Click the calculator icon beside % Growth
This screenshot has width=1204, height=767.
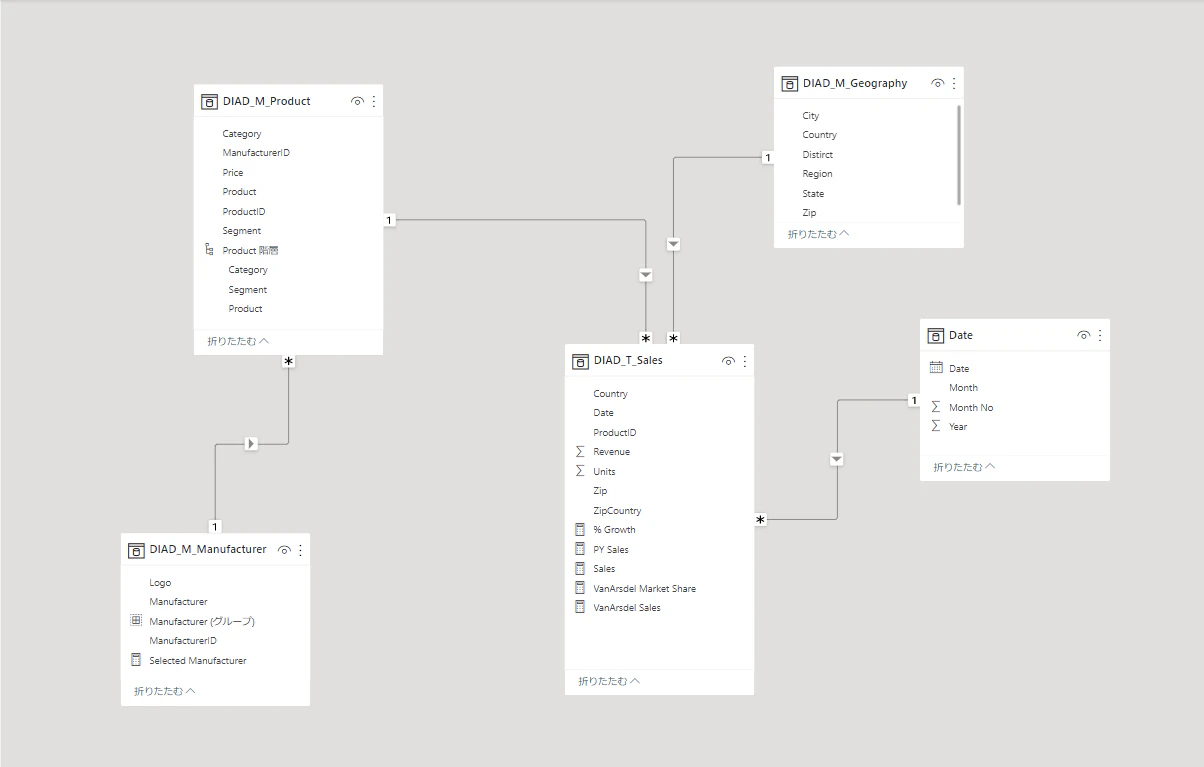click(x=580, y=529)
